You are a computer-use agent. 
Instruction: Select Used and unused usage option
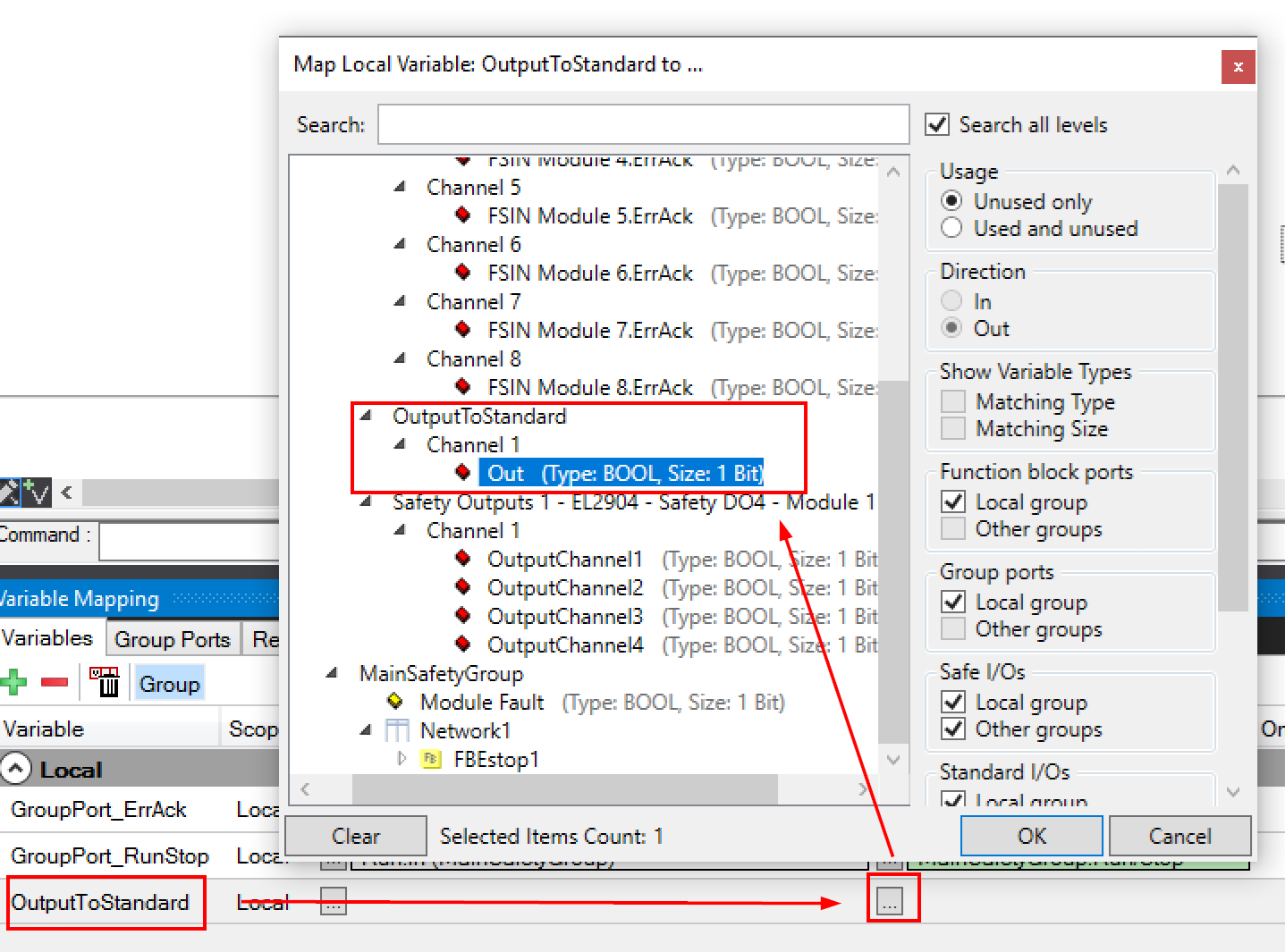952,228
